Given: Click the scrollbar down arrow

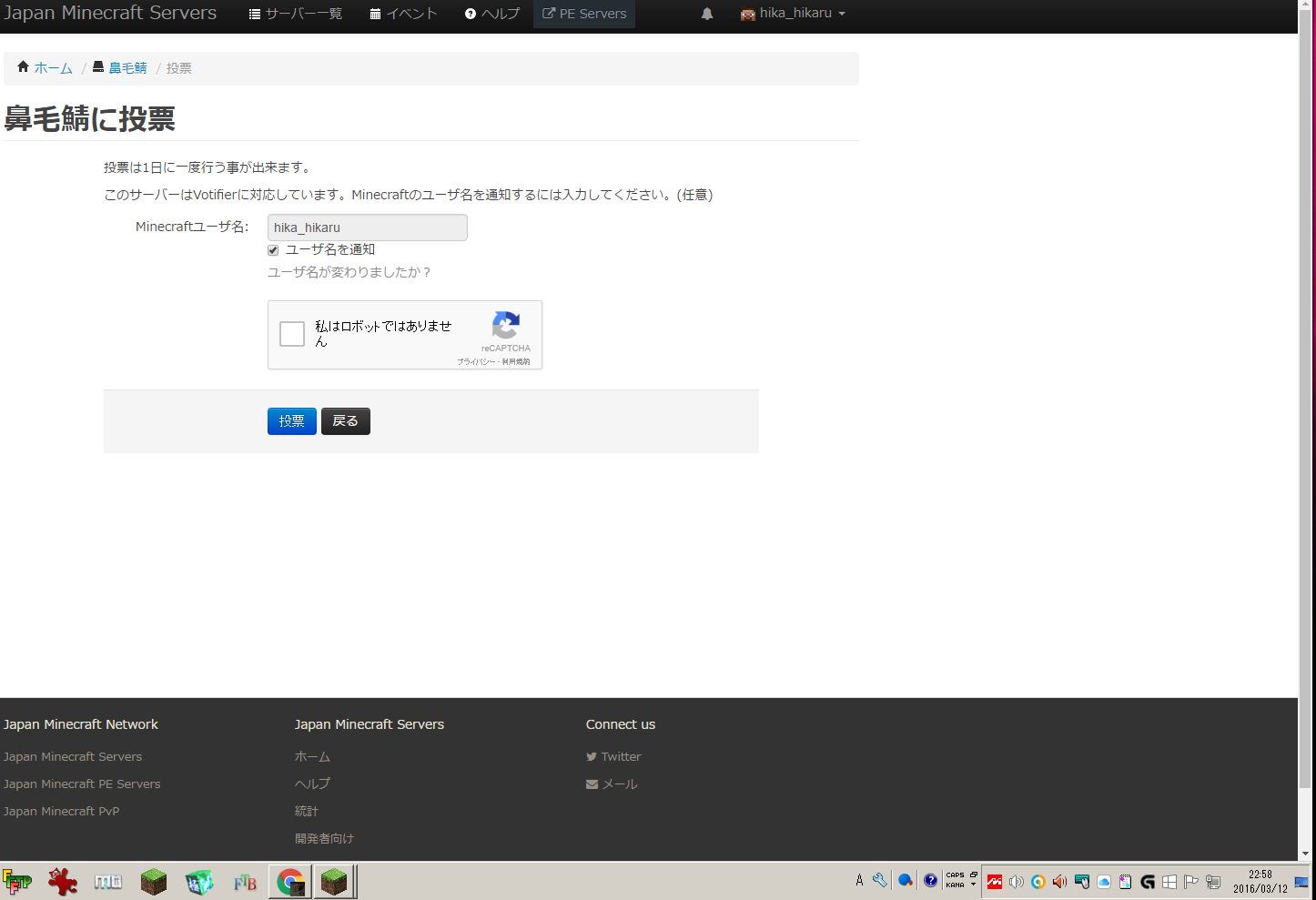Looking at the screenshot, I should click(x=1307, y=854).
